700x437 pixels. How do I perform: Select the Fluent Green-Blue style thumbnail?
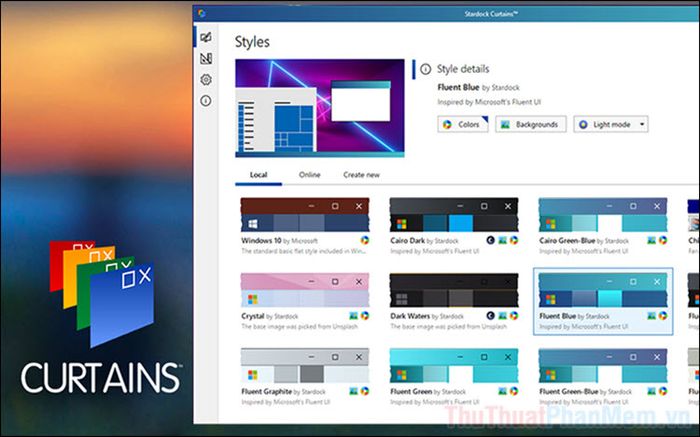tap(603, 366)
